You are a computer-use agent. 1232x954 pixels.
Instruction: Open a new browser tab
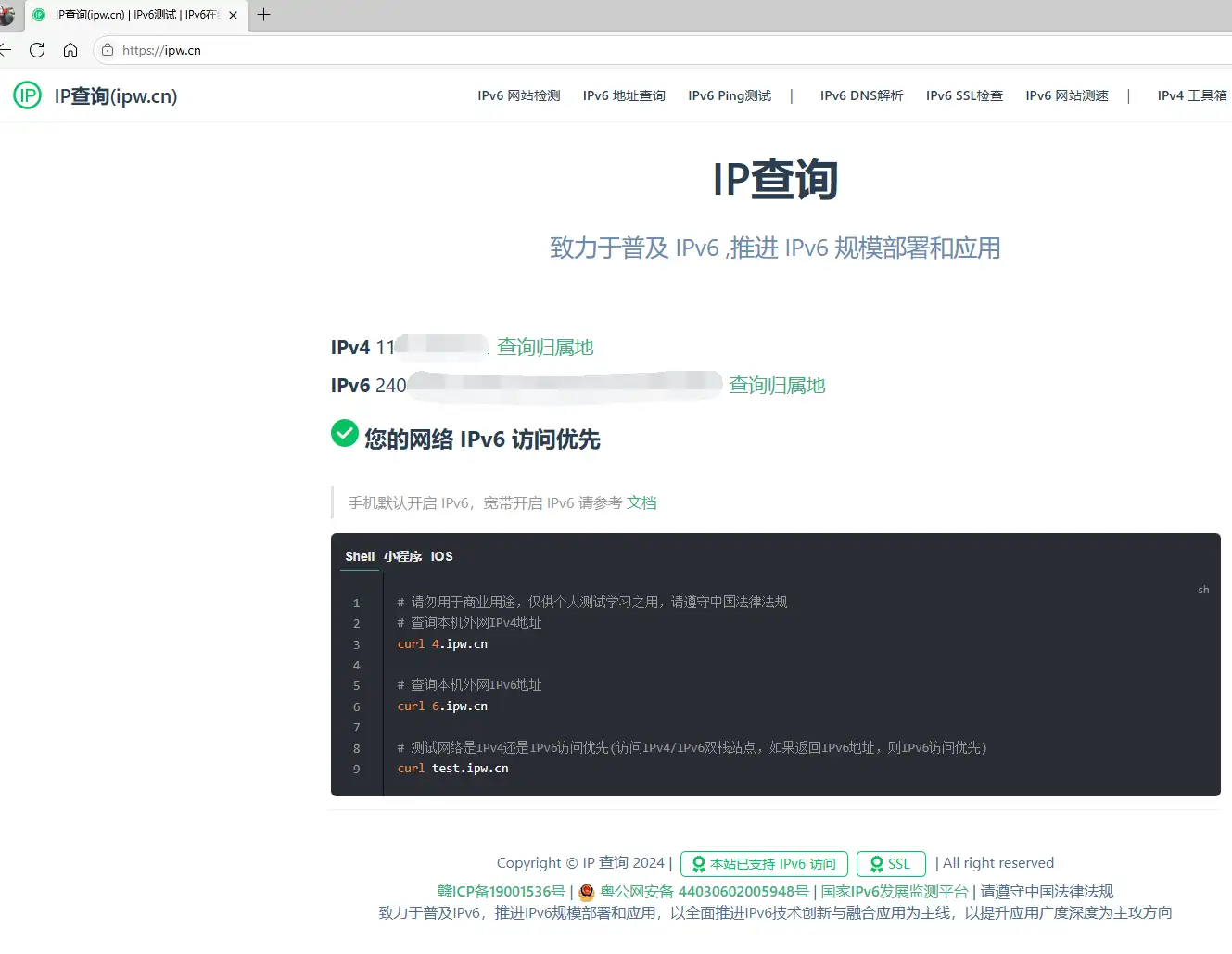click(x=264, y=15)
